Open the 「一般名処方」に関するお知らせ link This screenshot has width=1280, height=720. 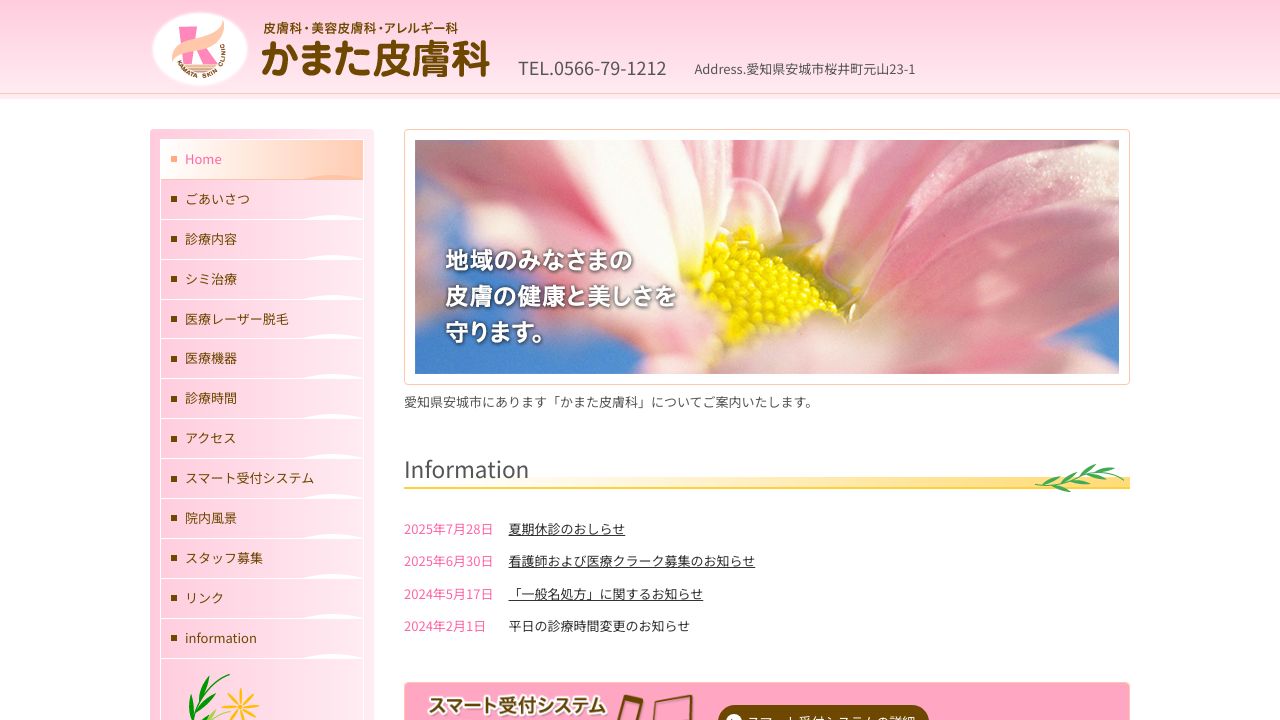[606, 594]
